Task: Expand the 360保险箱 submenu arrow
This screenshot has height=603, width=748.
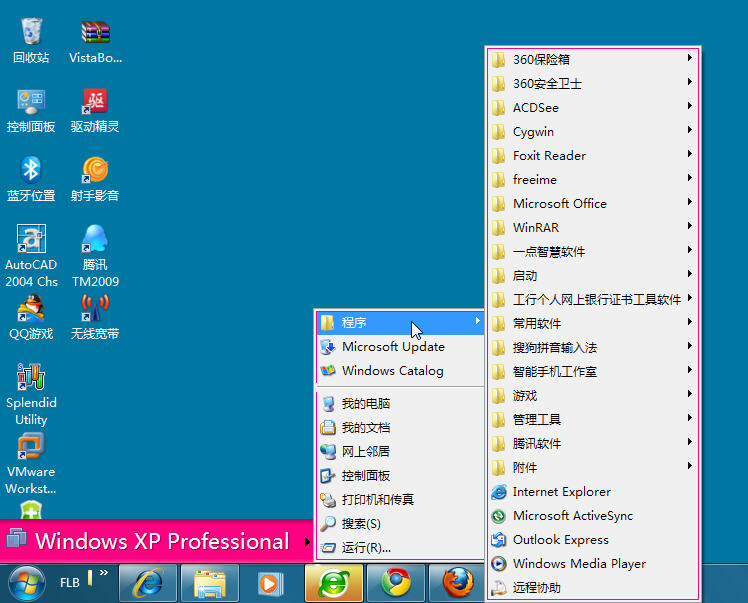Action: (690, 58)
